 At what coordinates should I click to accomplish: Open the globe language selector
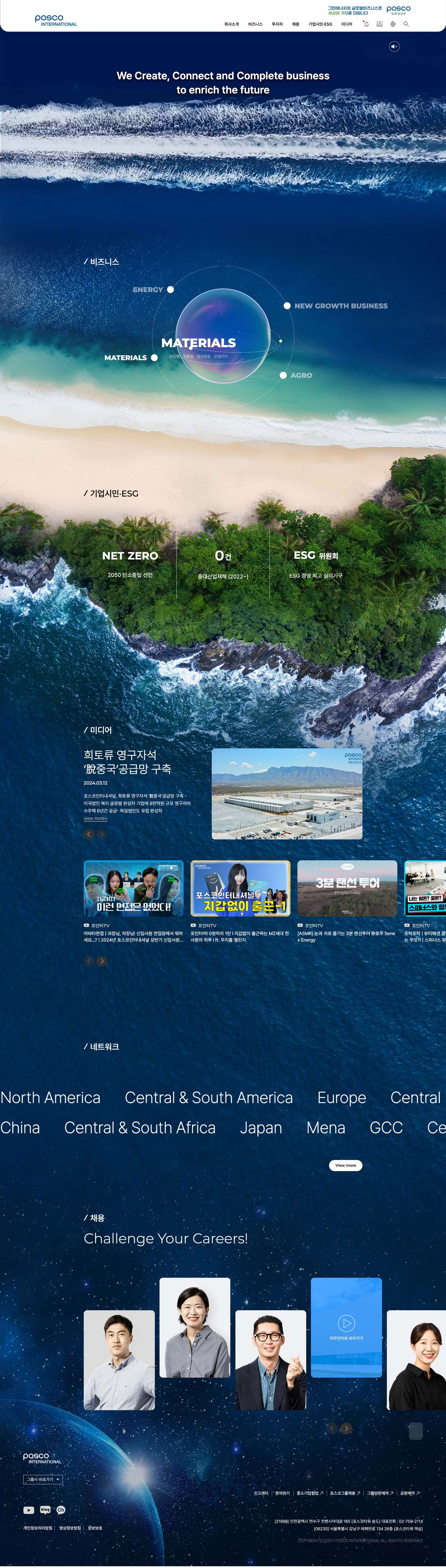(392, 24)
